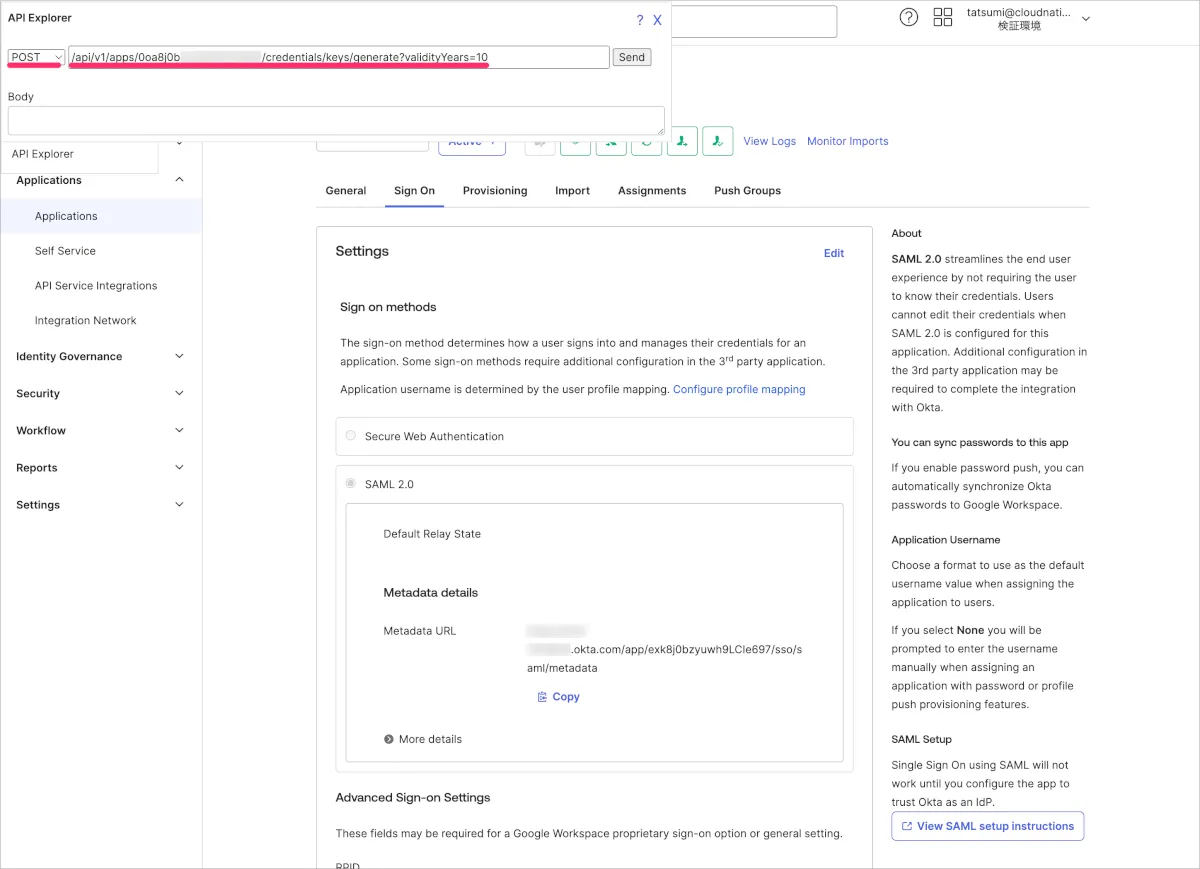Screen dimensions: 1200x869
Task: Expand the Identity Governance sidebar section
Action: point(100,356)
